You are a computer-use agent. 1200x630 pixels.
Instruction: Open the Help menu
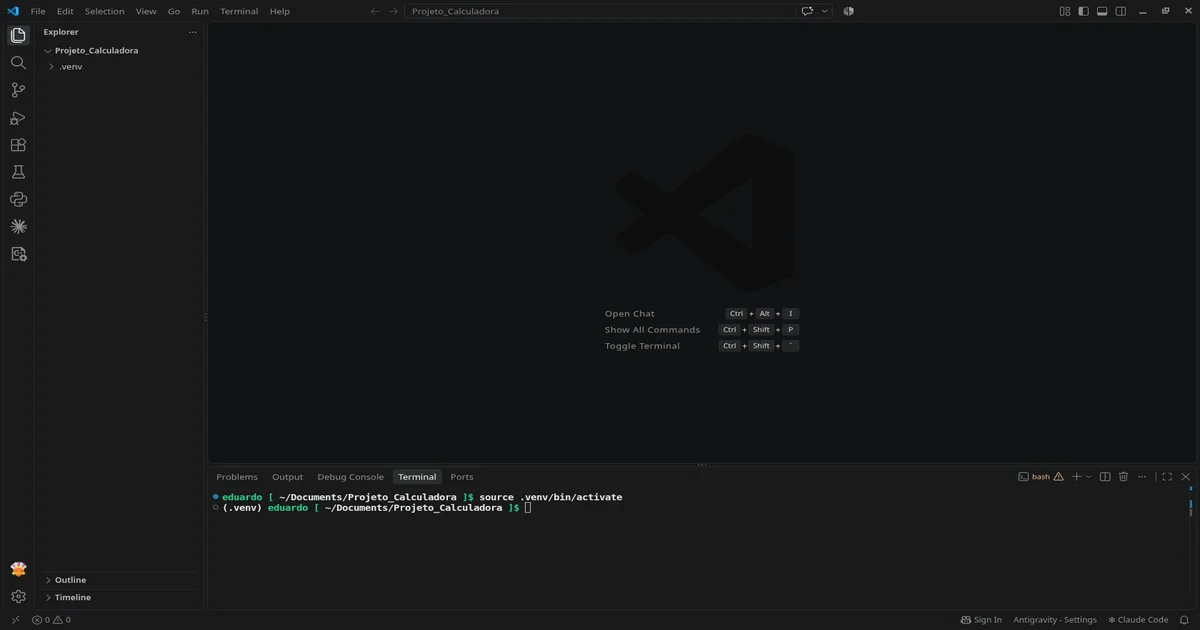[x=280, y=11]
